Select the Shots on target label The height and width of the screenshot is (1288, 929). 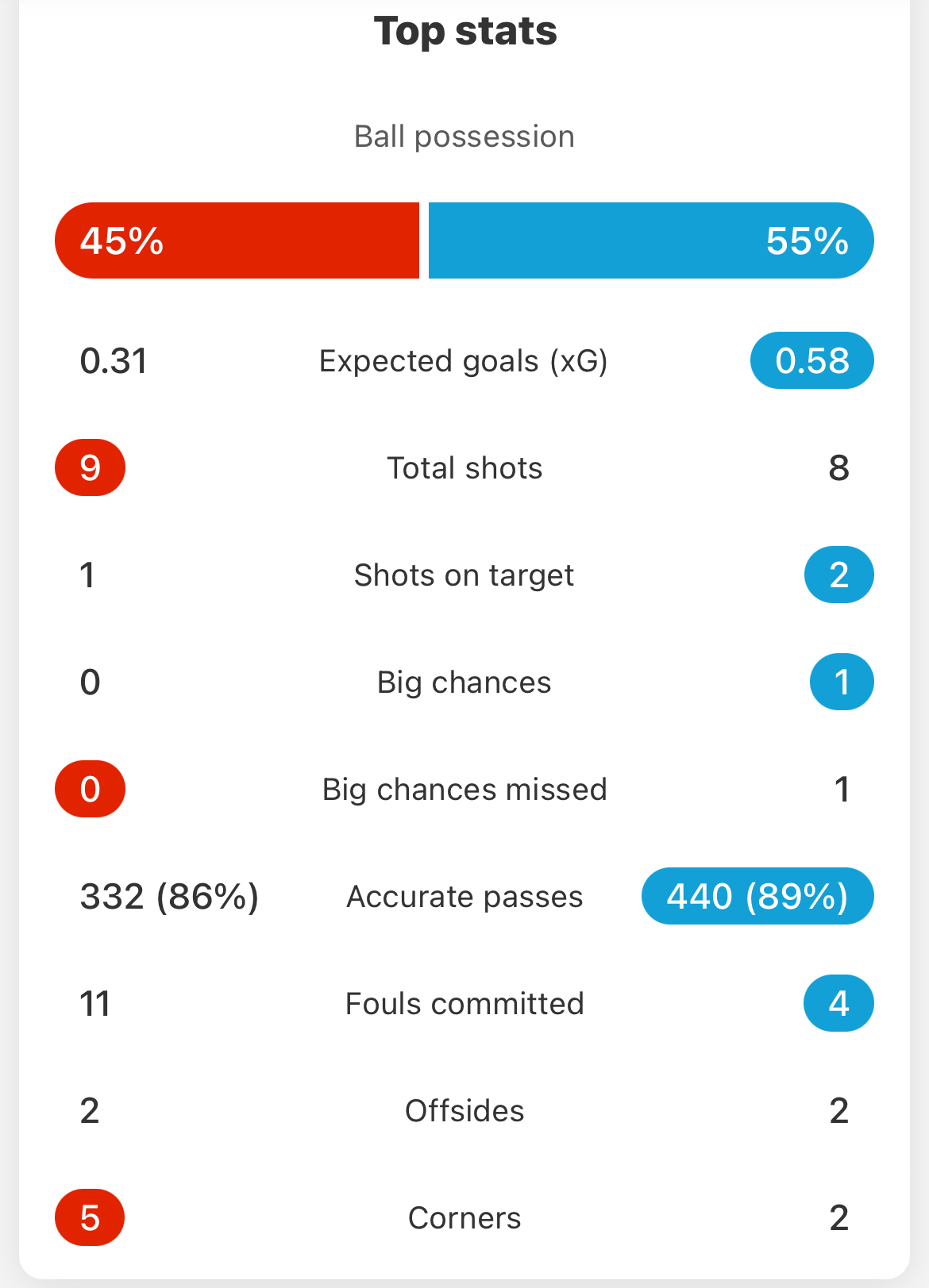[x=464, y=575]
